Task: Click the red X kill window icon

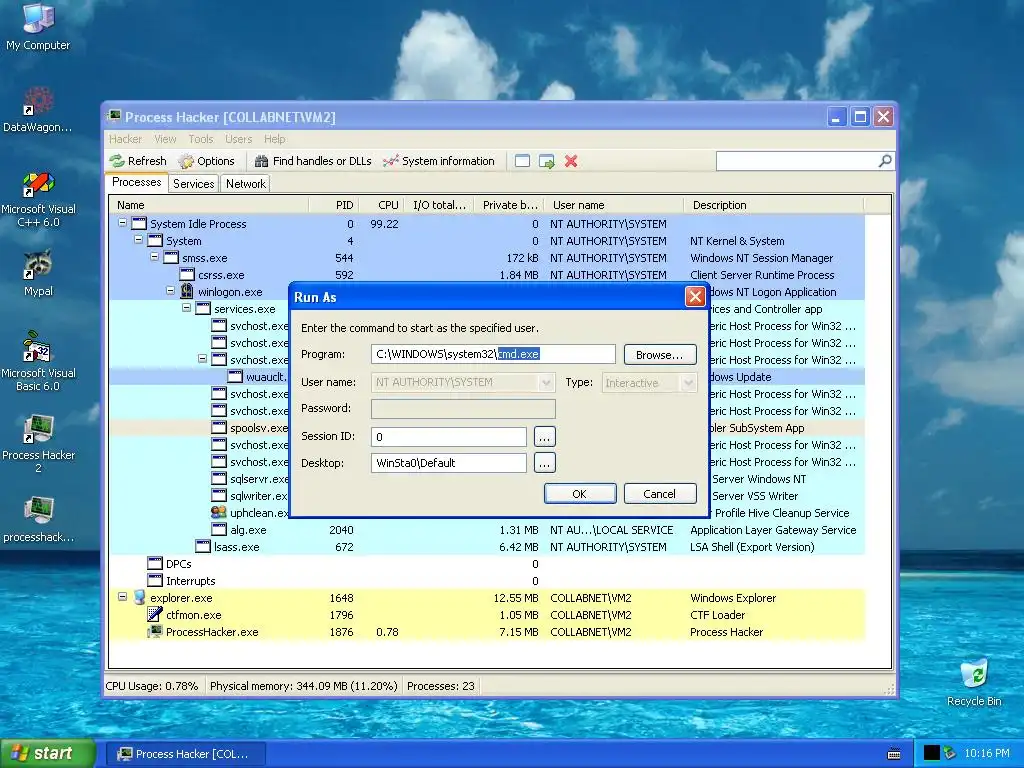Action: (x=571, y=161)
